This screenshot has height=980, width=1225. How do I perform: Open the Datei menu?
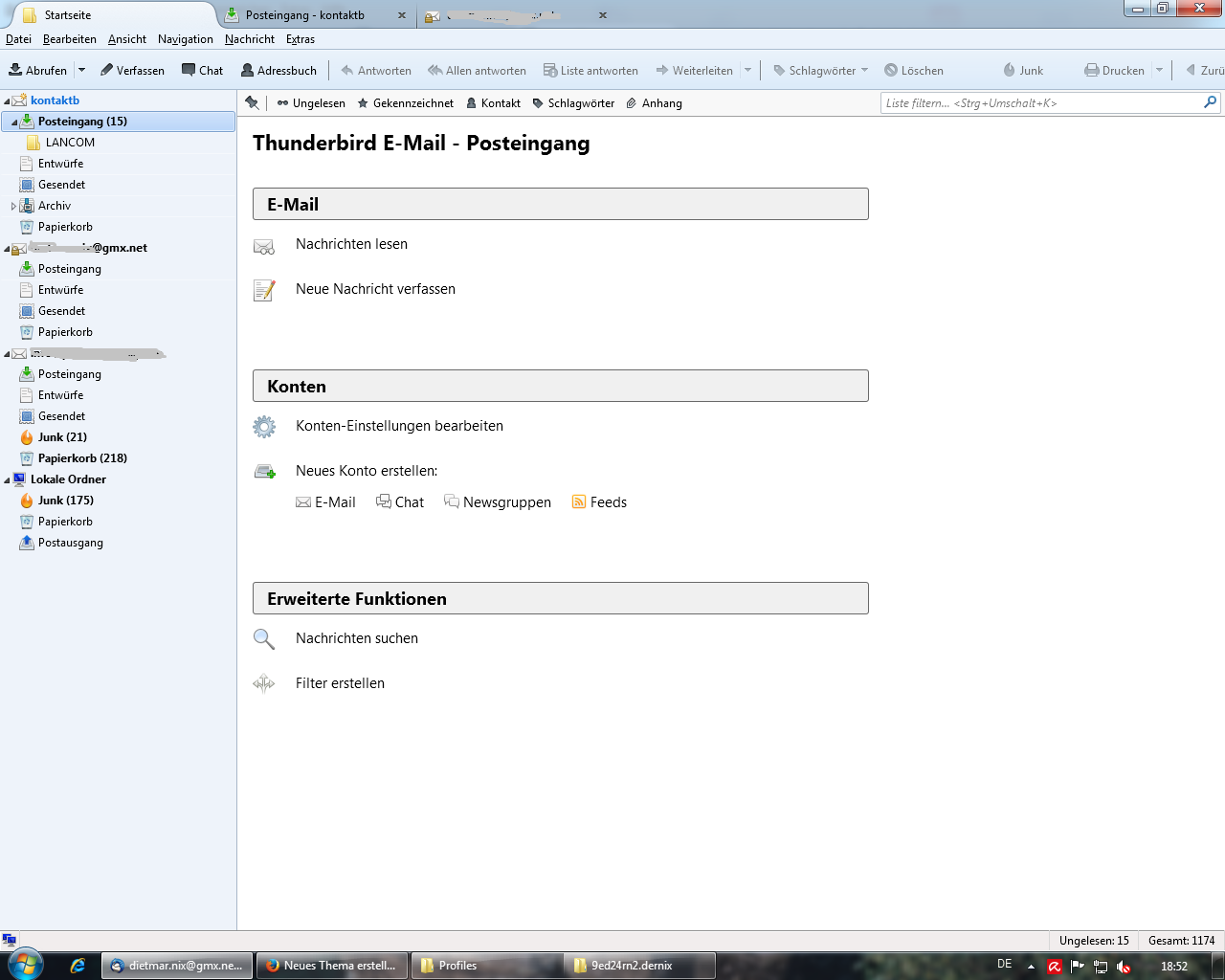pyautogui.click(x=18, y=39)
